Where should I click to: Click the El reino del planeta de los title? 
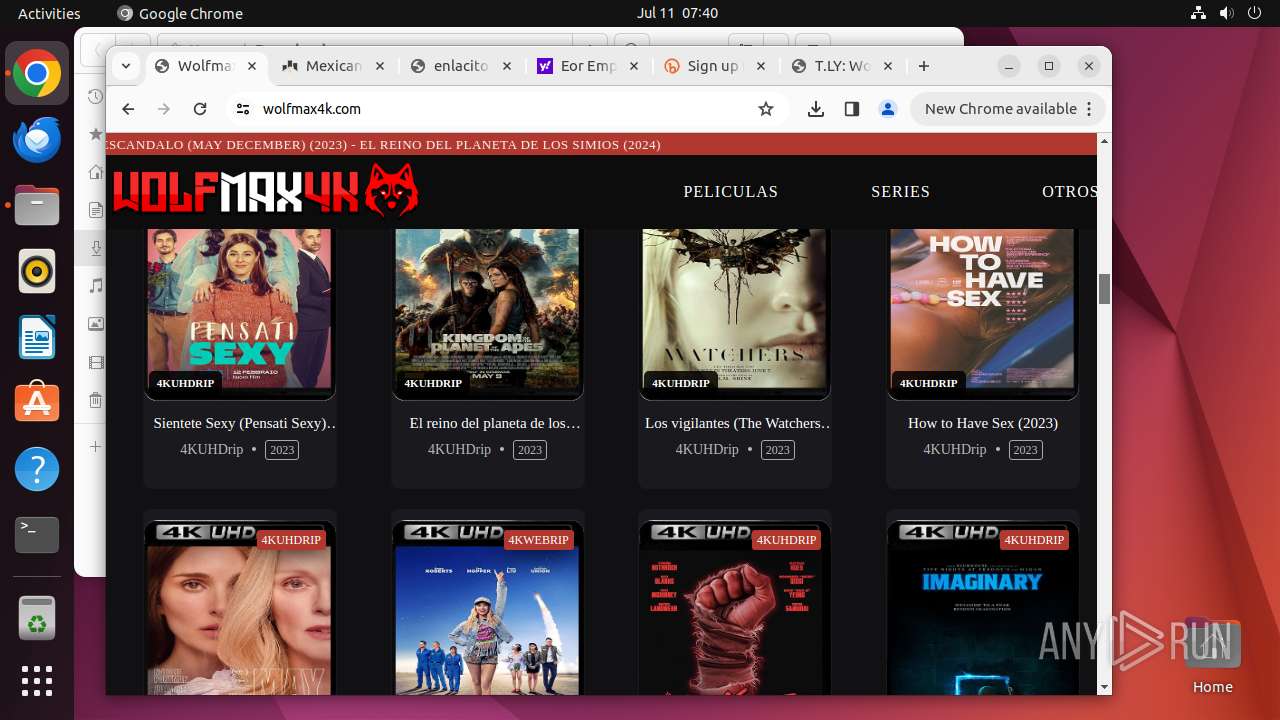pyautogui.click(x=495, y=423)
